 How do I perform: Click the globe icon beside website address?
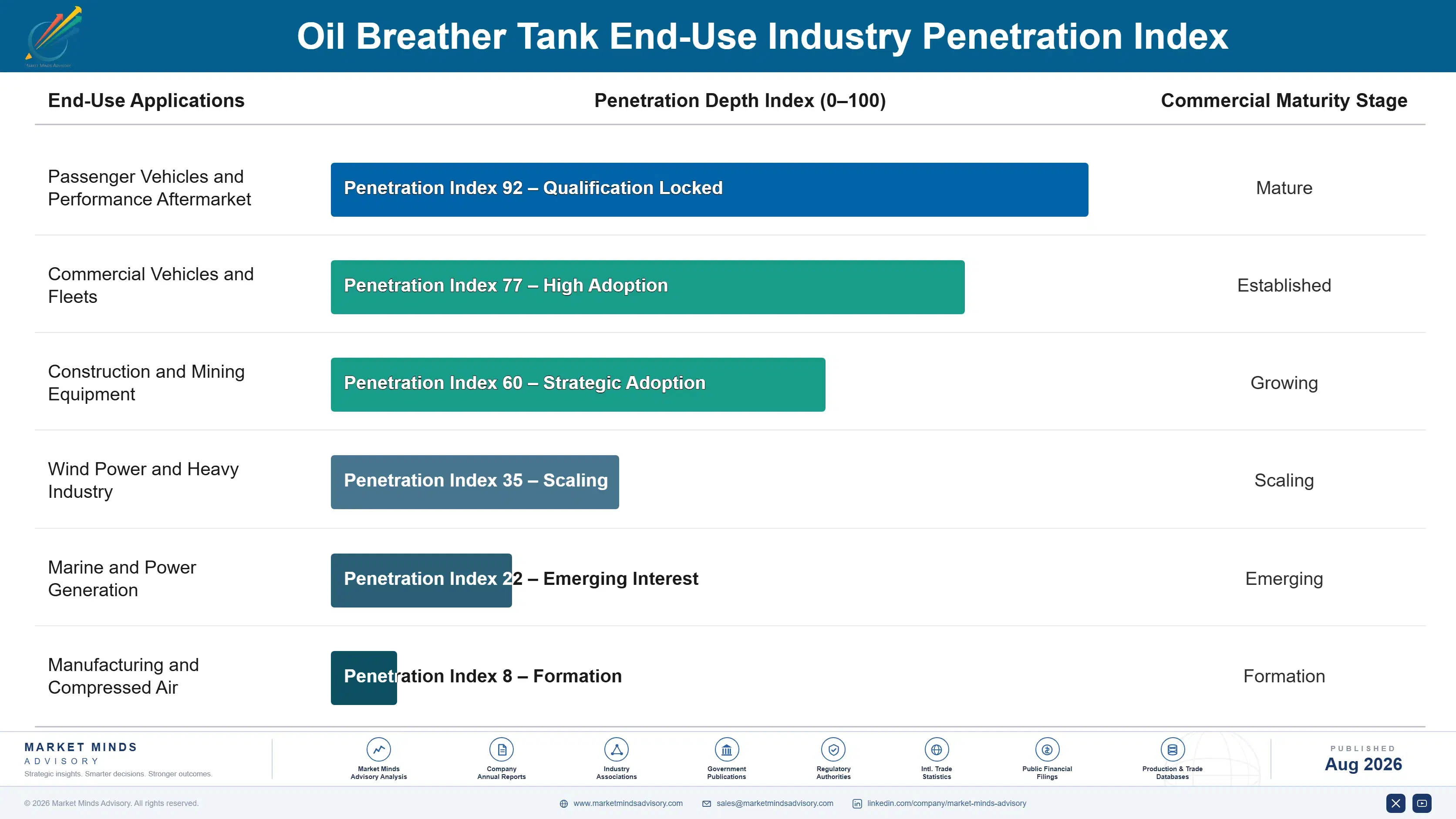tap(563, 804)
